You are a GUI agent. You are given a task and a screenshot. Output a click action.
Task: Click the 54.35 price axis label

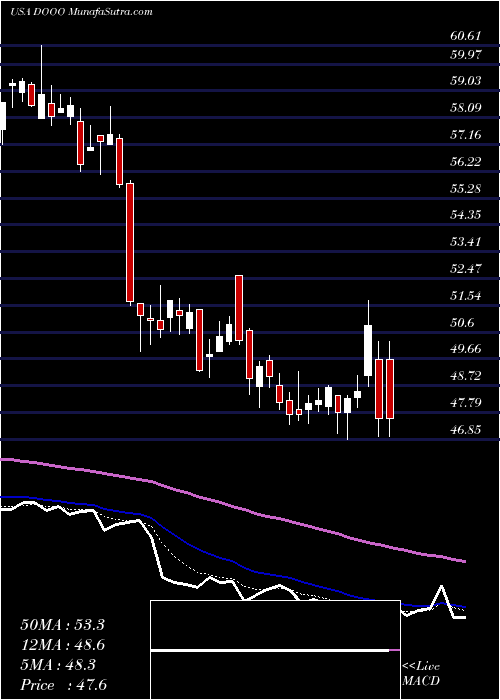[464, 215]
